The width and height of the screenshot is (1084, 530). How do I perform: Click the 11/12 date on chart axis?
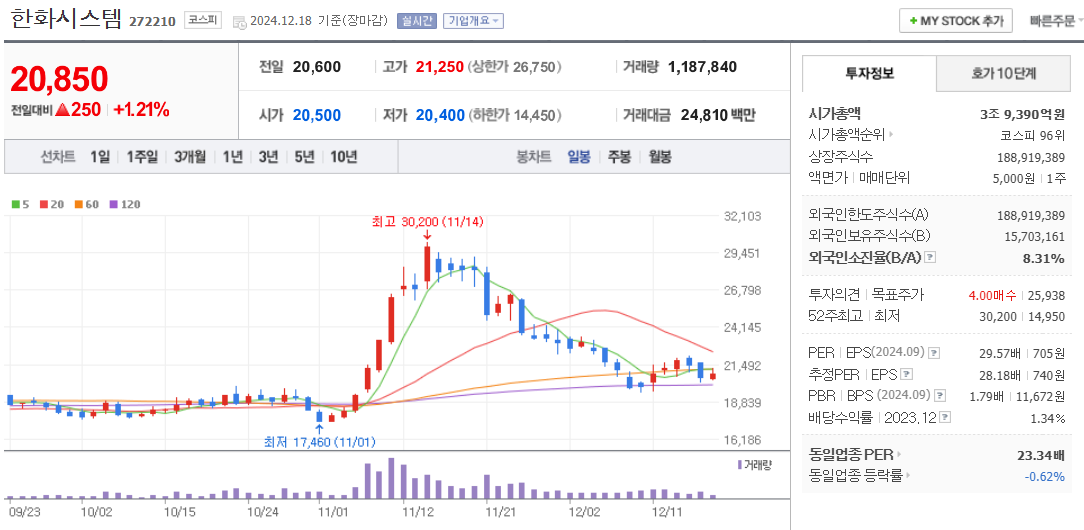tap(417, 512)
